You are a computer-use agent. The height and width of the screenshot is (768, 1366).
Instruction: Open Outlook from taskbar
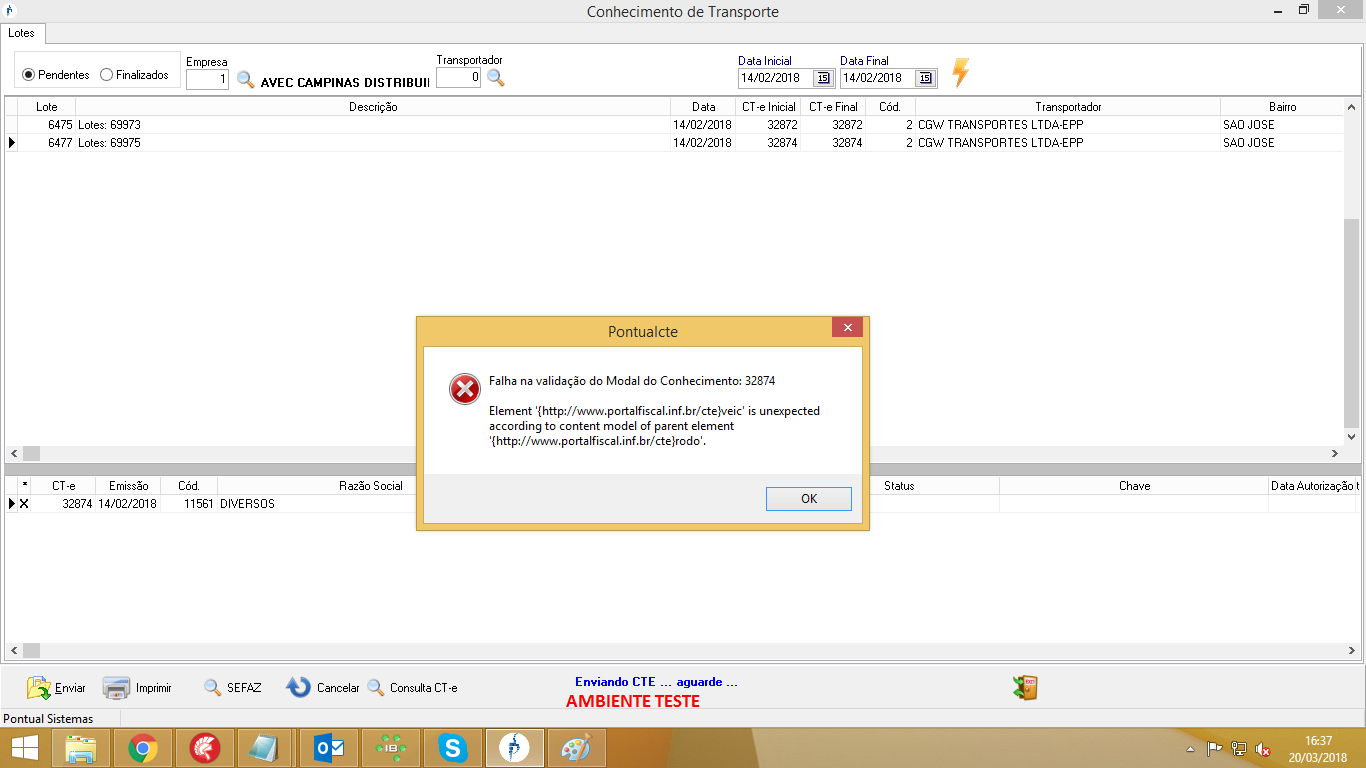329,748
